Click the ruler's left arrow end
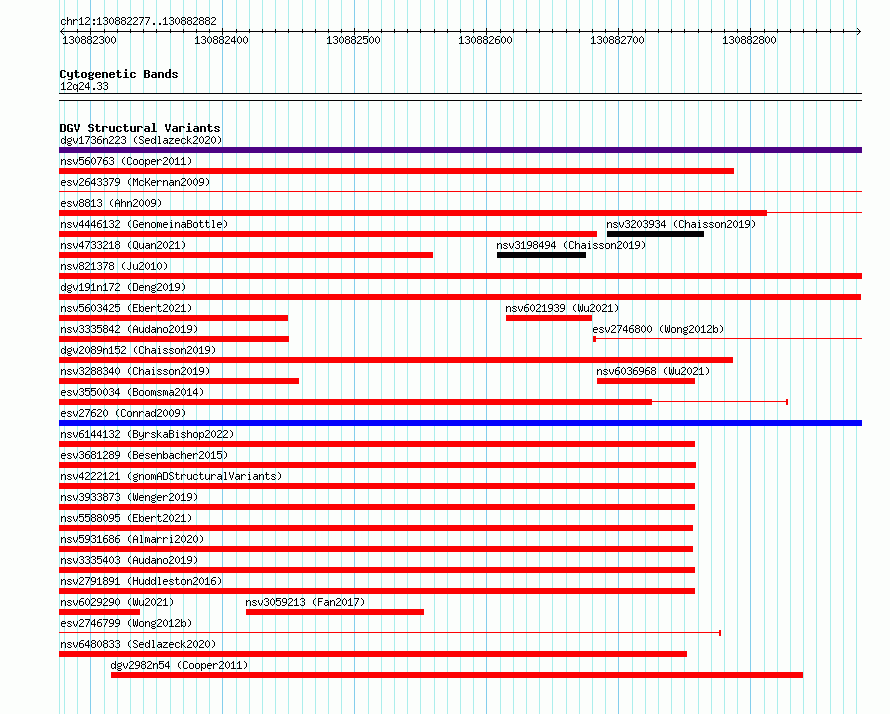This screenshot has width=890, height=714. [62, 31]
